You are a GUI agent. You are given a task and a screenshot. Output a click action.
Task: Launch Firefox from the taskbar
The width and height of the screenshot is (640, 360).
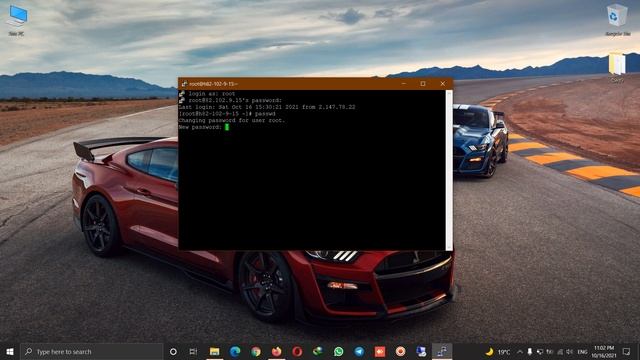point(276,351)
